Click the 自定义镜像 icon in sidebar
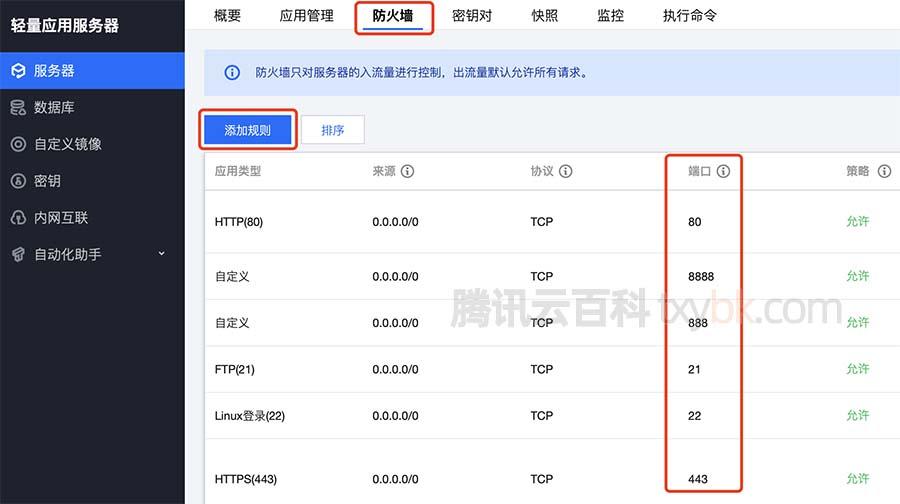Viewport: 900px width, 504px height. (18, 144)
